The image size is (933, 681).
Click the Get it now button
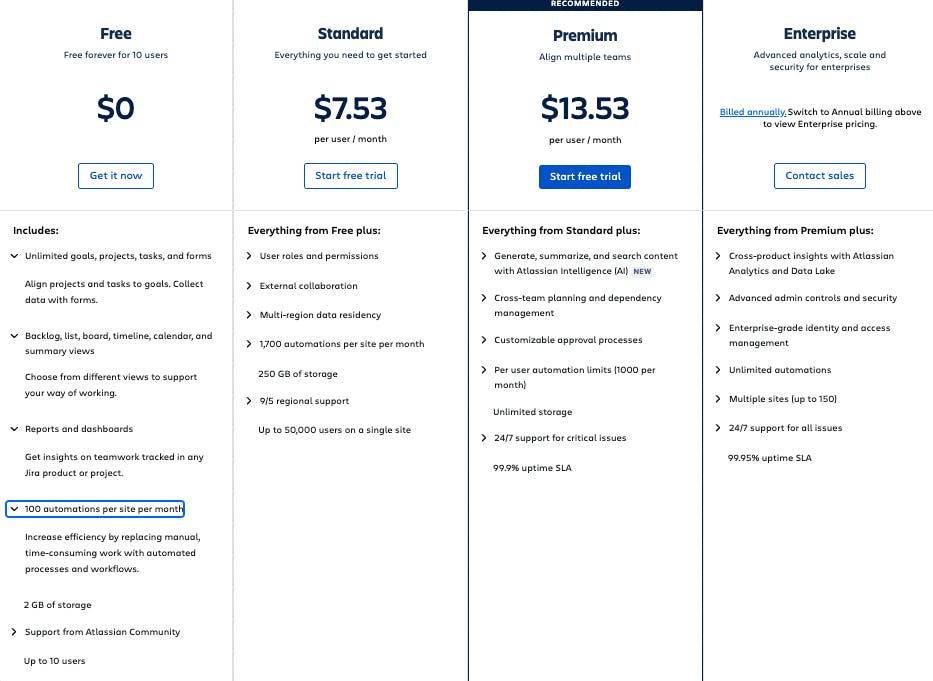116,176
